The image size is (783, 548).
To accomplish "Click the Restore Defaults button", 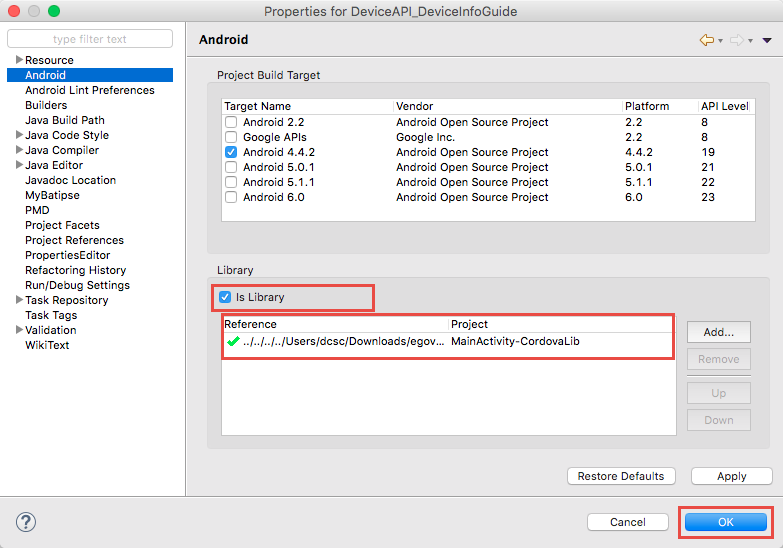I will point(620,476).
